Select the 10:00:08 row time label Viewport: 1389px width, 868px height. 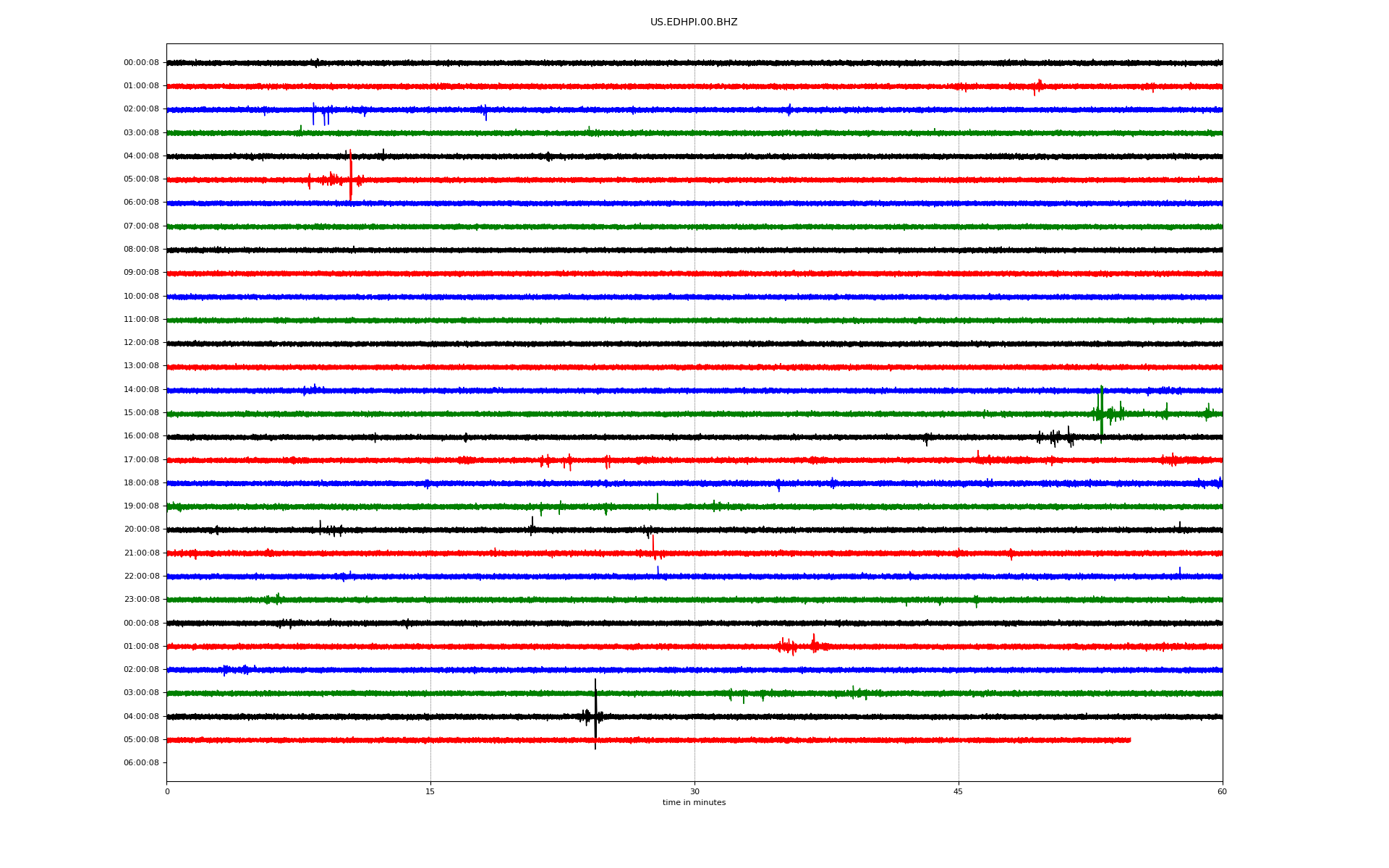point(141,297)
